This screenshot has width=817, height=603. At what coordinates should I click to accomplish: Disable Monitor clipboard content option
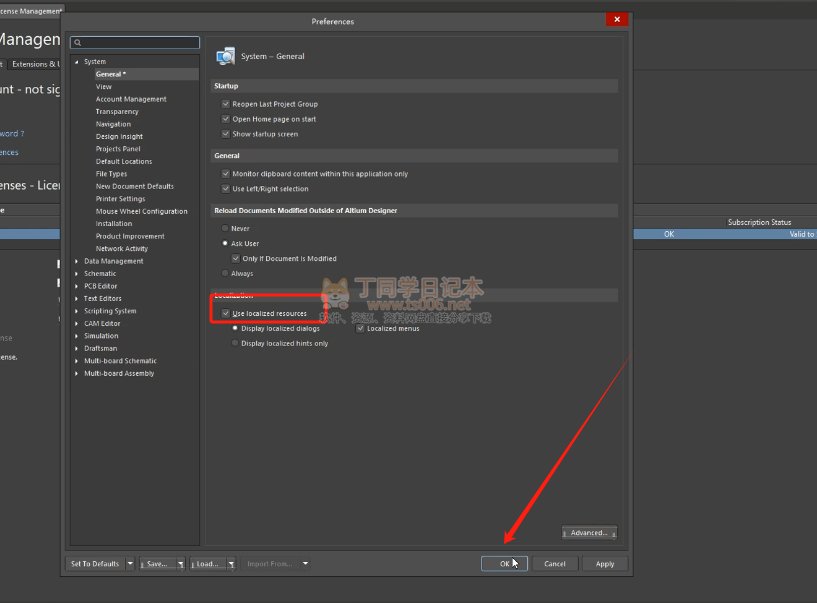pyautogui.click(x=225, y=174)
